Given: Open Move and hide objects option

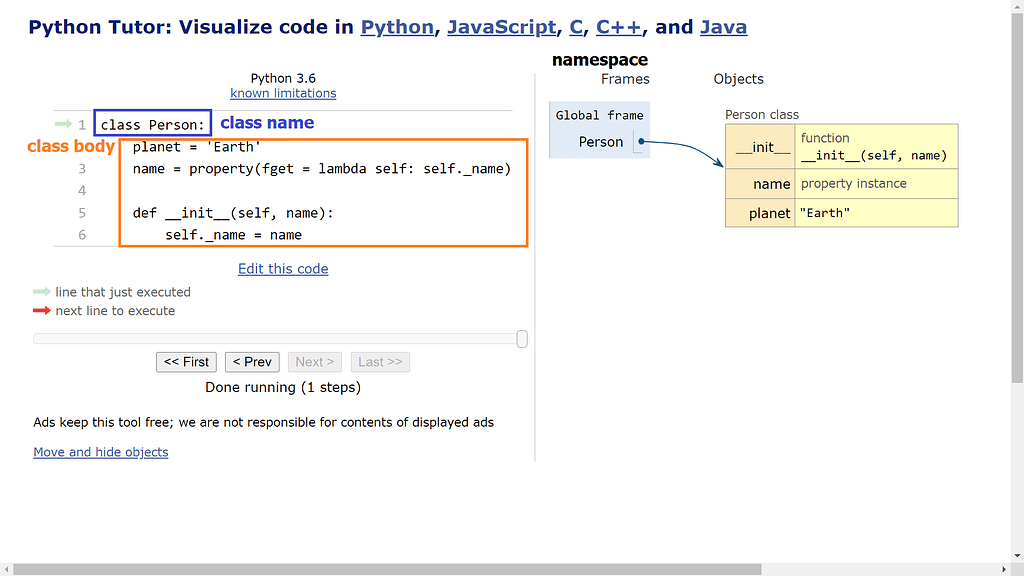Looking at the screenshot, I should pyautogui.click(x=101, y=452).
